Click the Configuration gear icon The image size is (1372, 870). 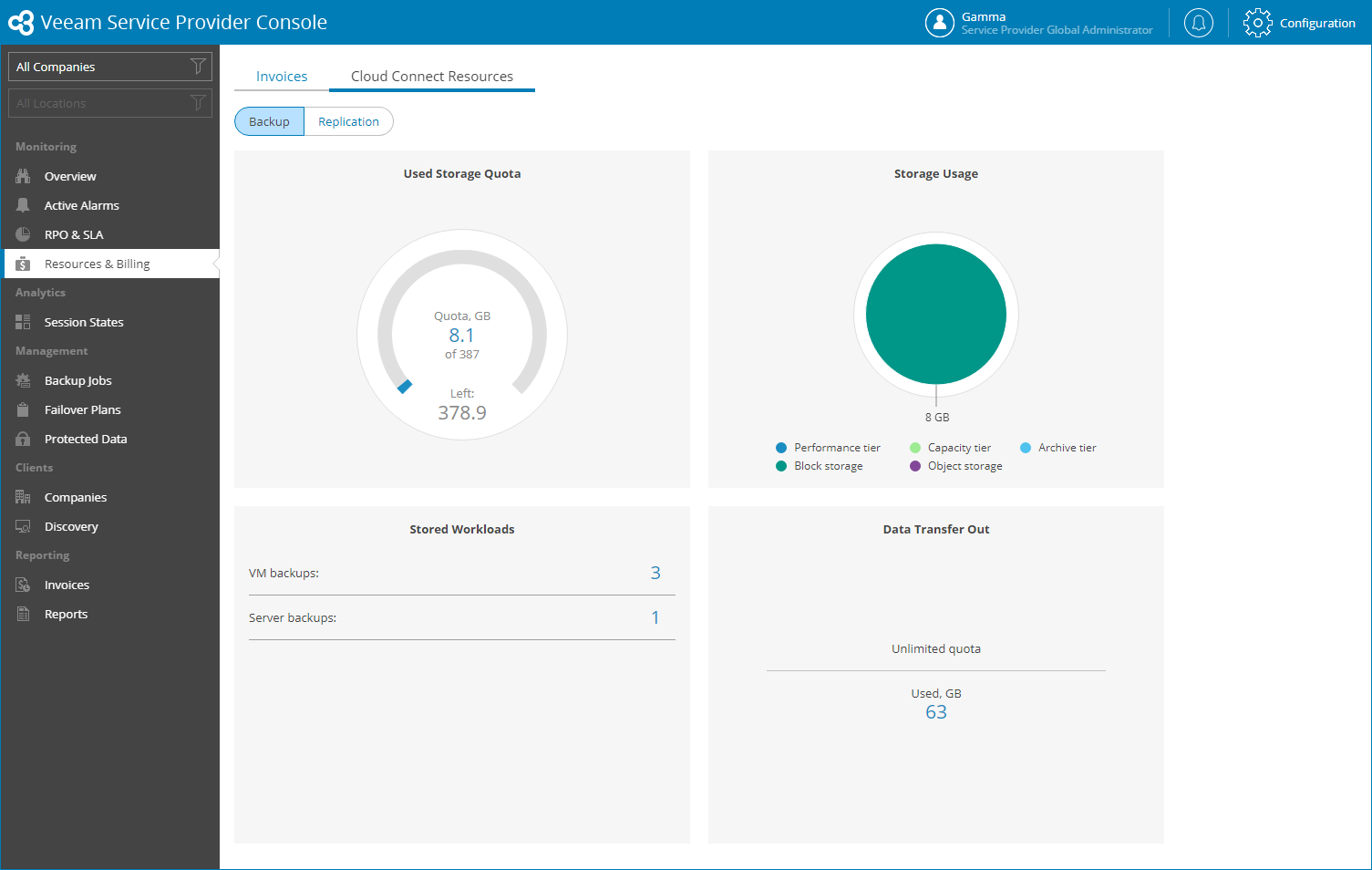coord(1257,23)
